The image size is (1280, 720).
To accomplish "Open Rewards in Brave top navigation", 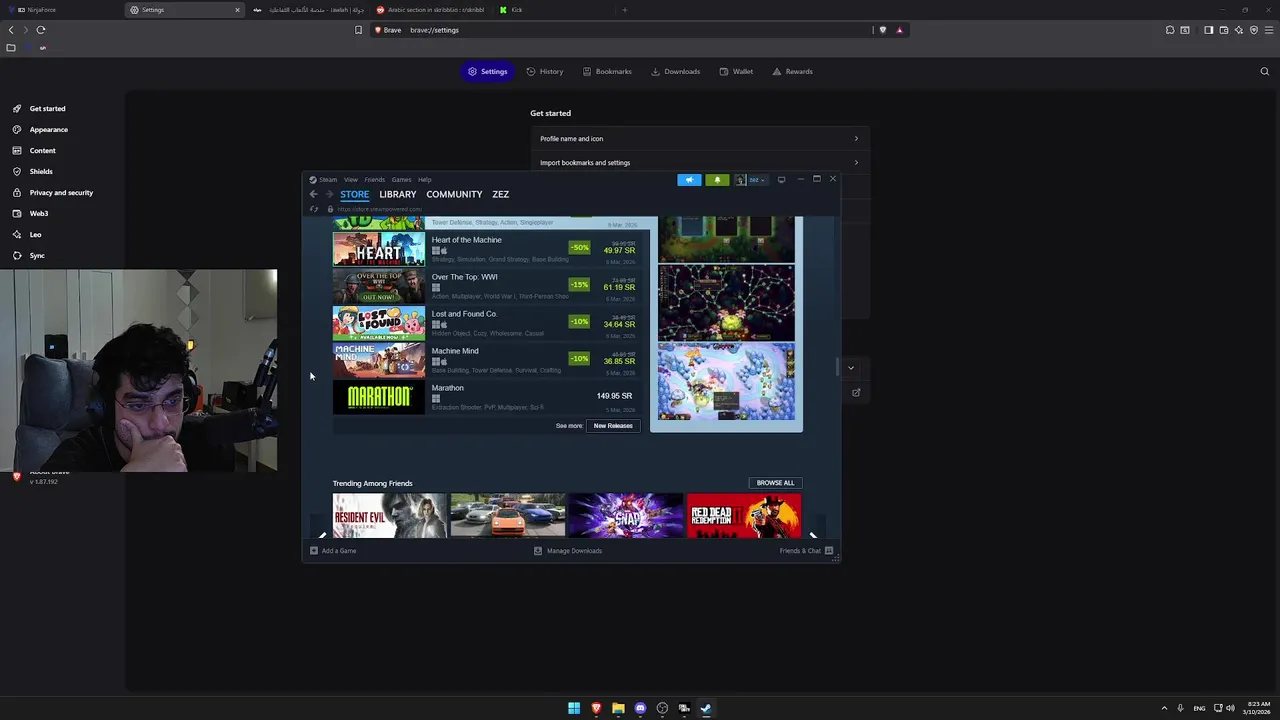I will click(x=792, y=72).
